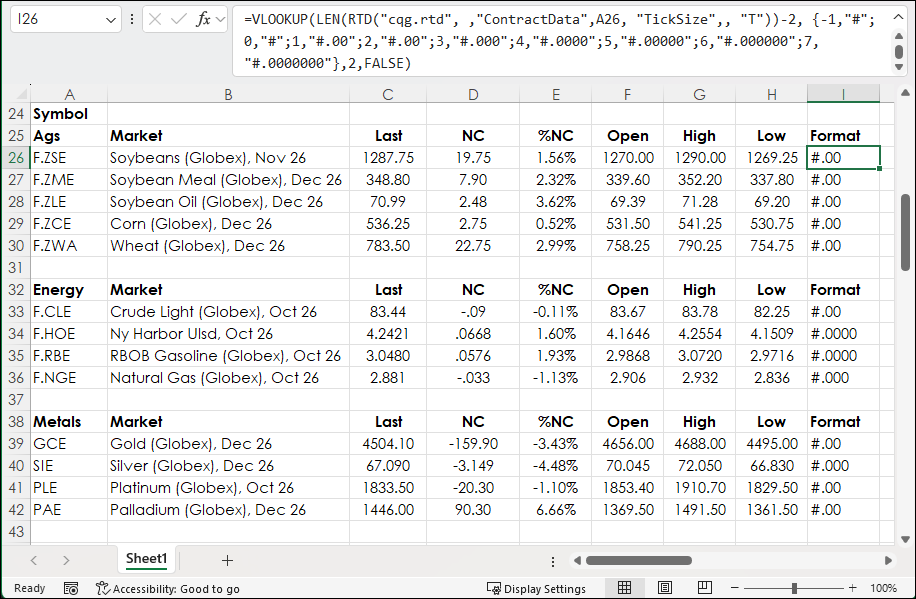916x599 pixels.
Task: Click horizontal scrollbar left arrow
Action: (x=577, y=560)
